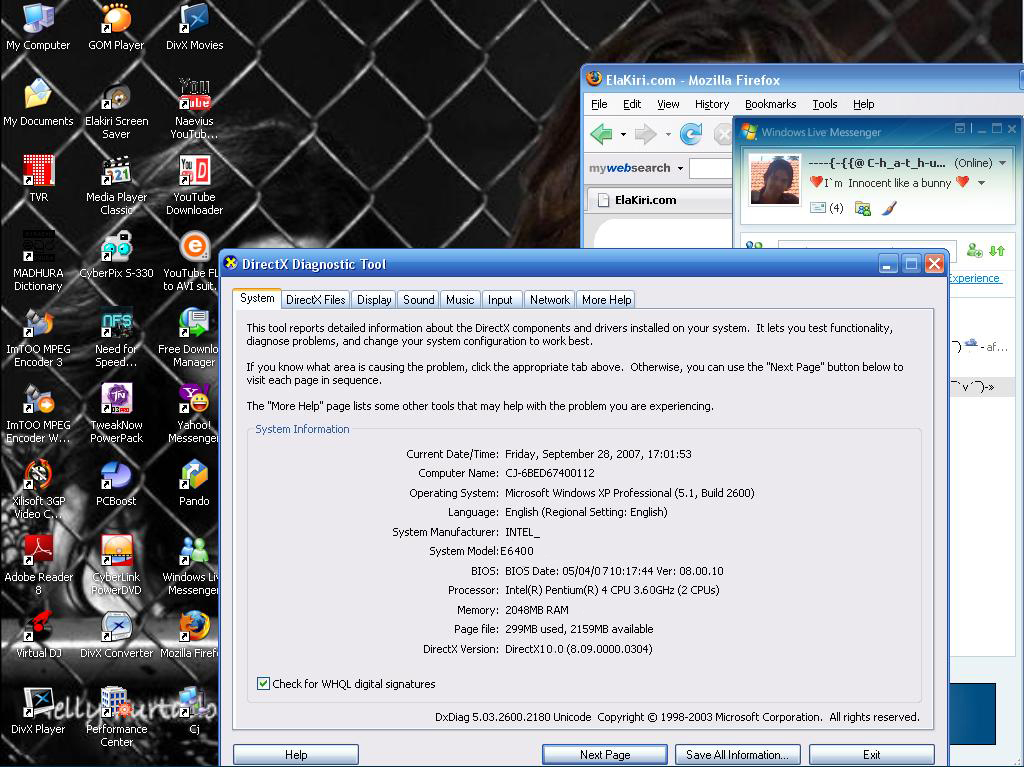
Task: Launch Adobe Reader 8 icon
Action: (x=38, y=566)
